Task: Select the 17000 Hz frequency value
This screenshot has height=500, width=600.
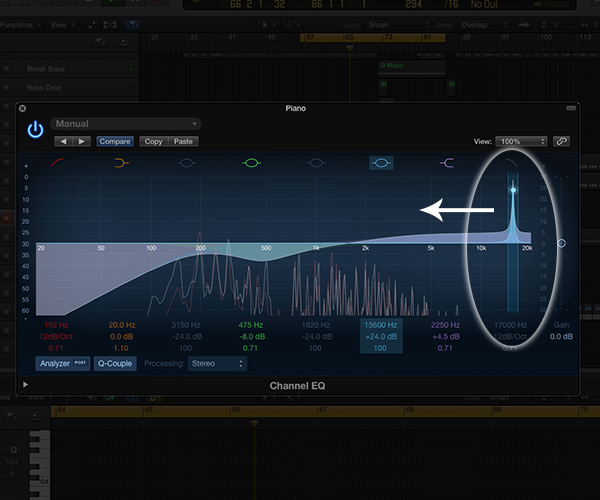Action: (510, 325)
